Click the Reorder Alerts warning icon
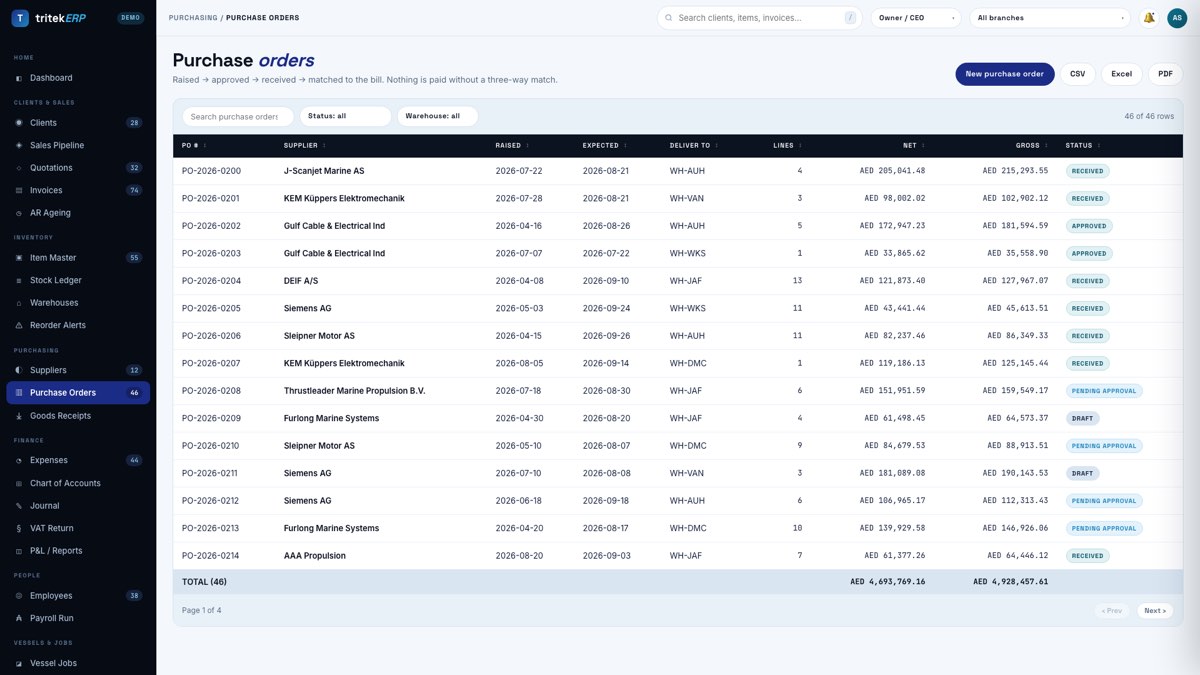The height and width of the screenshot is (675, 1200). 19,325
